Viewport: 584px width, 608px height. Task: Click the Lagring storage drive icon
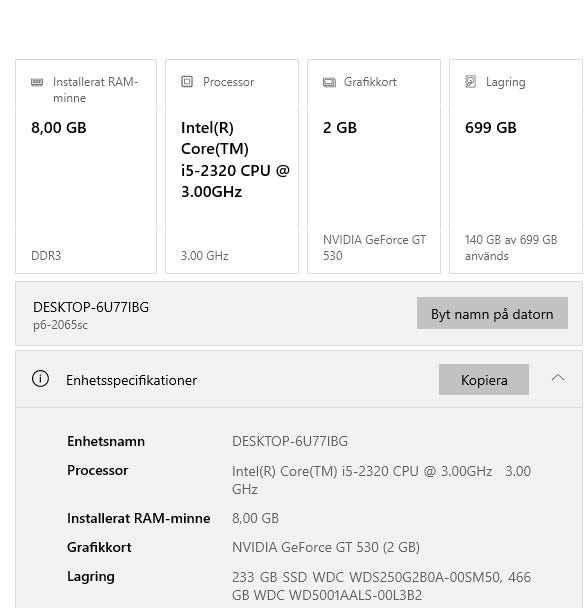point(470,81)
